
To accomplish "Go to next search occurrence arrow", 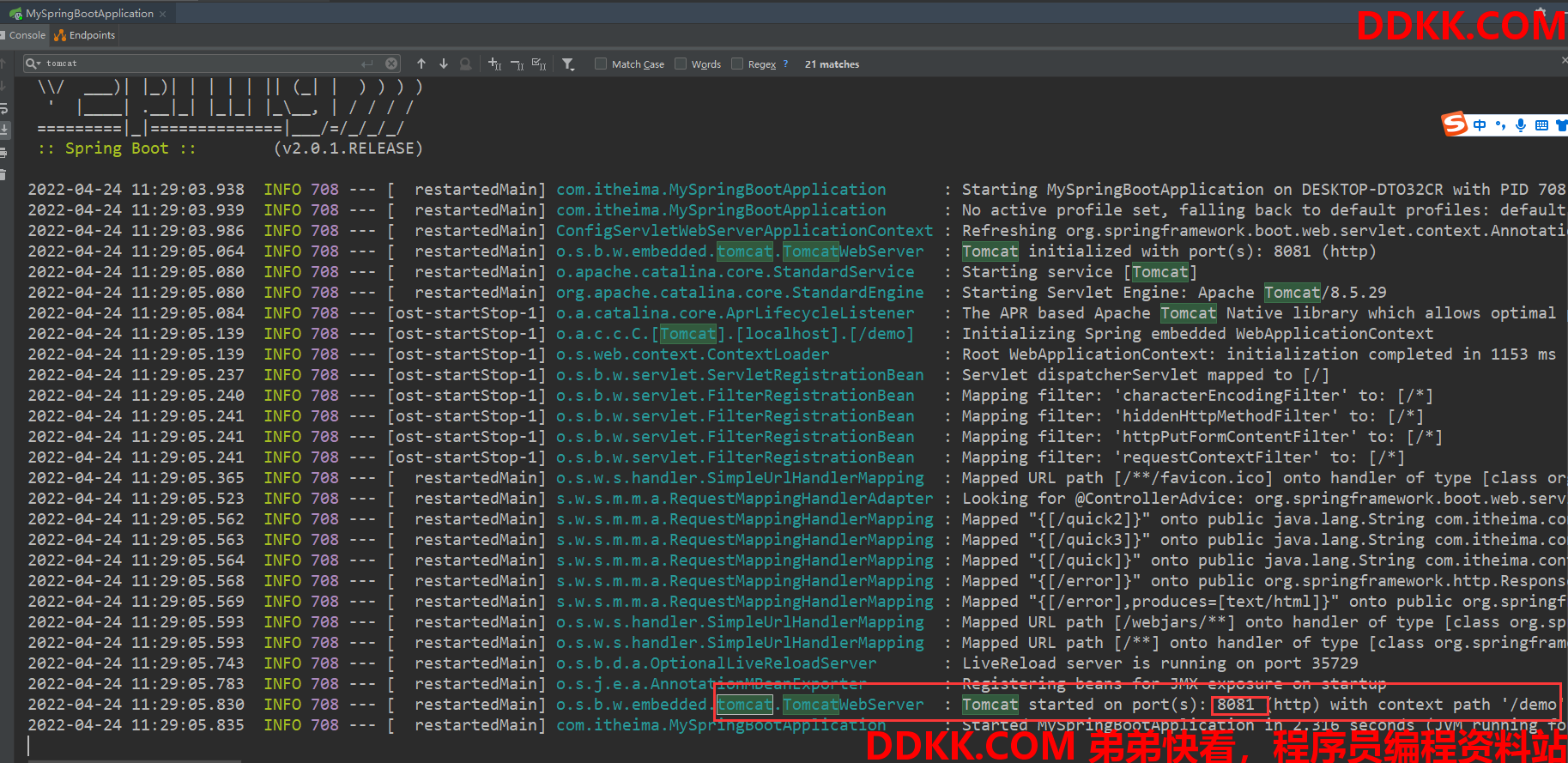I will tap(444, 64).
